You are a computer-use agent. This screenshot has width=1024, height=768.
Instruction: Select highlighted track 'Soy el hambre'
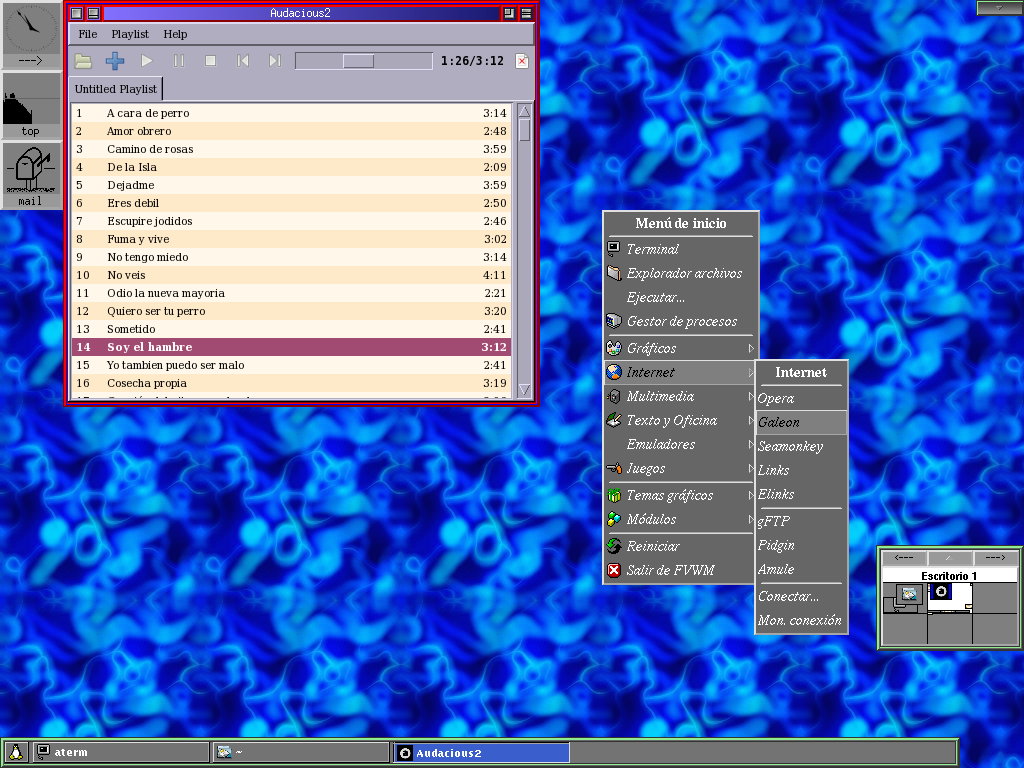(291, 347)
